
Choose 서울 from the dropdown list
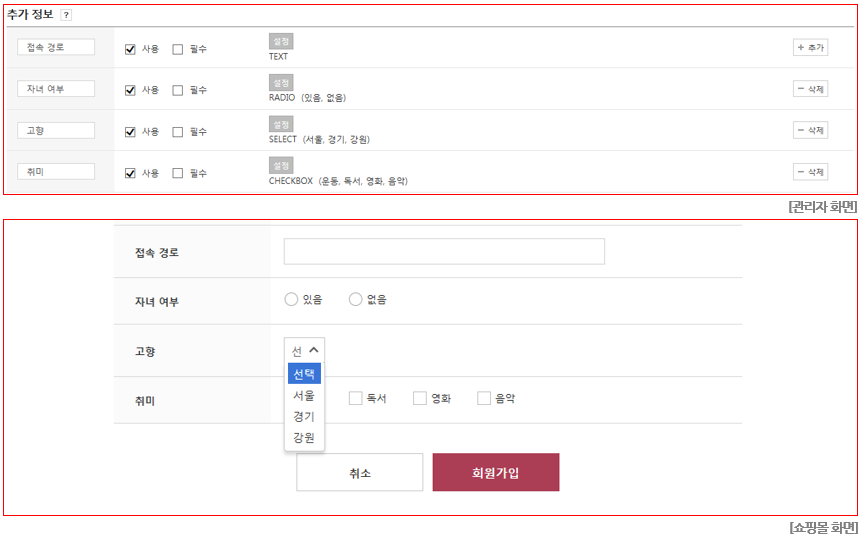(x=304, y=395)
